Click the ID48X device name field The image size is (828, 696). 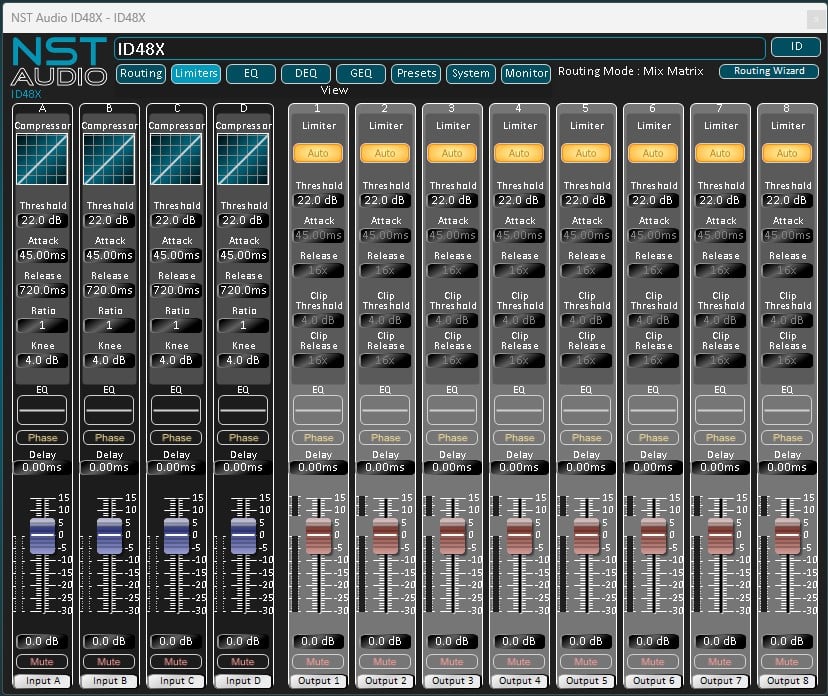click(439, 48)
